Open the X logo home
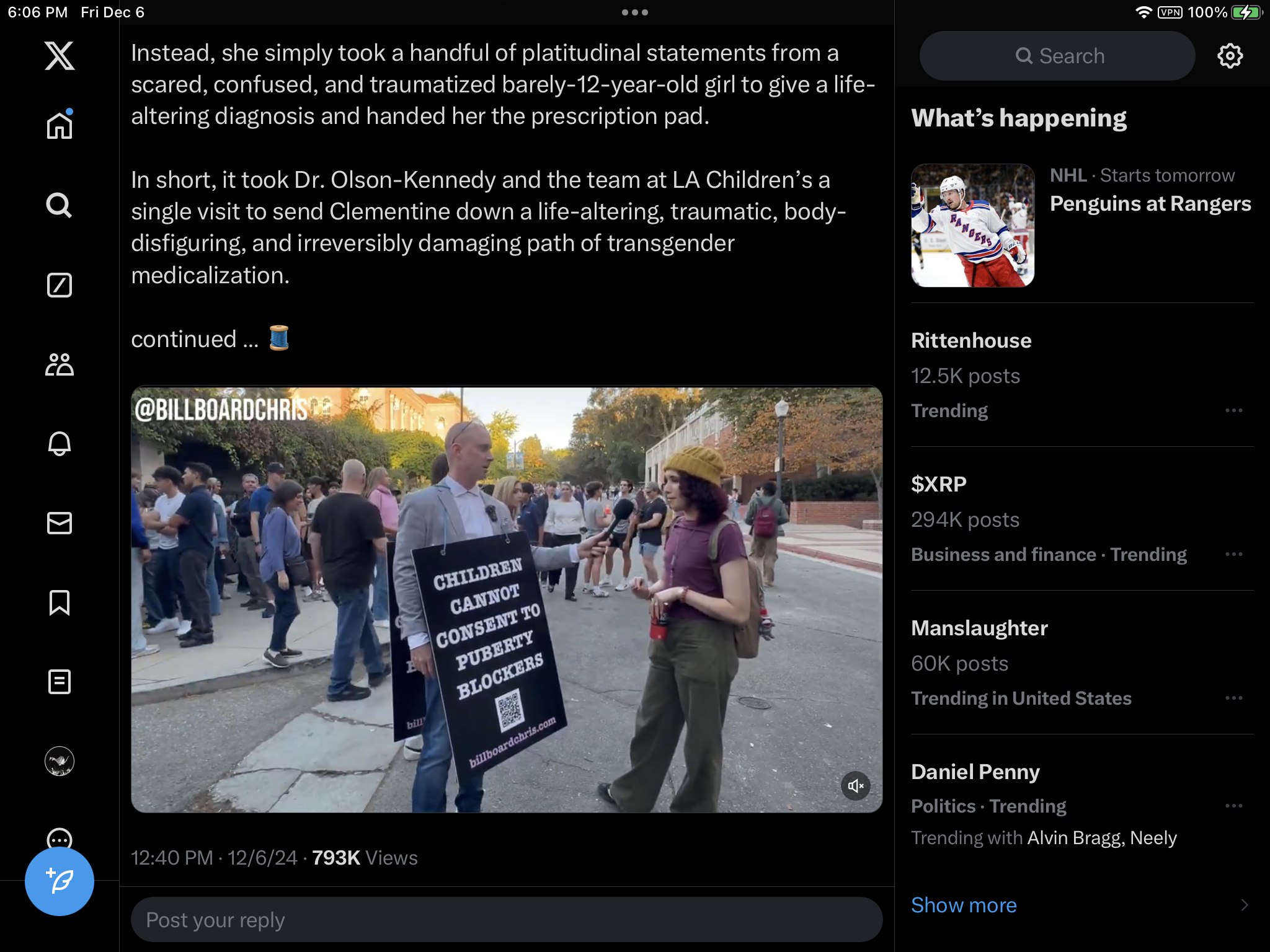This screenshot has width=1270, height=952. pos(60,56)
